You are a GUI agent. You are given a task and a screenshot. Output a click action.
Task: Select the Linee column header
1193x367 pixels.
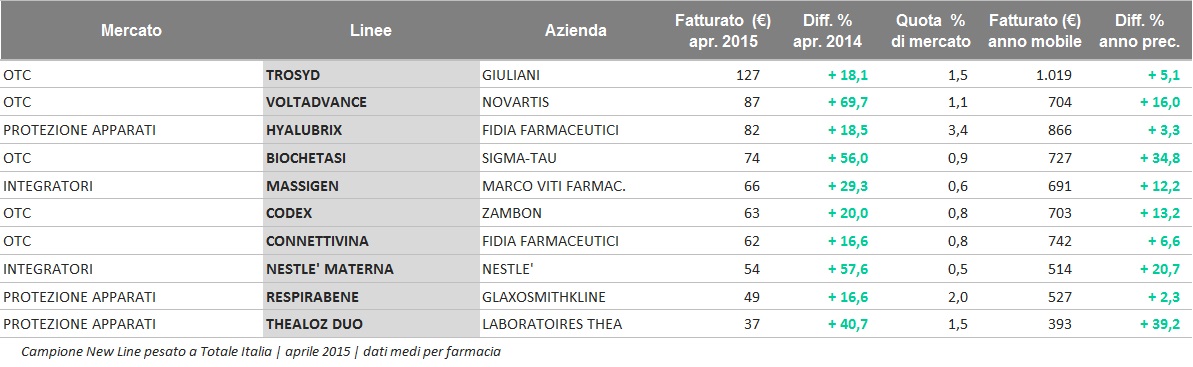[371, 31]
